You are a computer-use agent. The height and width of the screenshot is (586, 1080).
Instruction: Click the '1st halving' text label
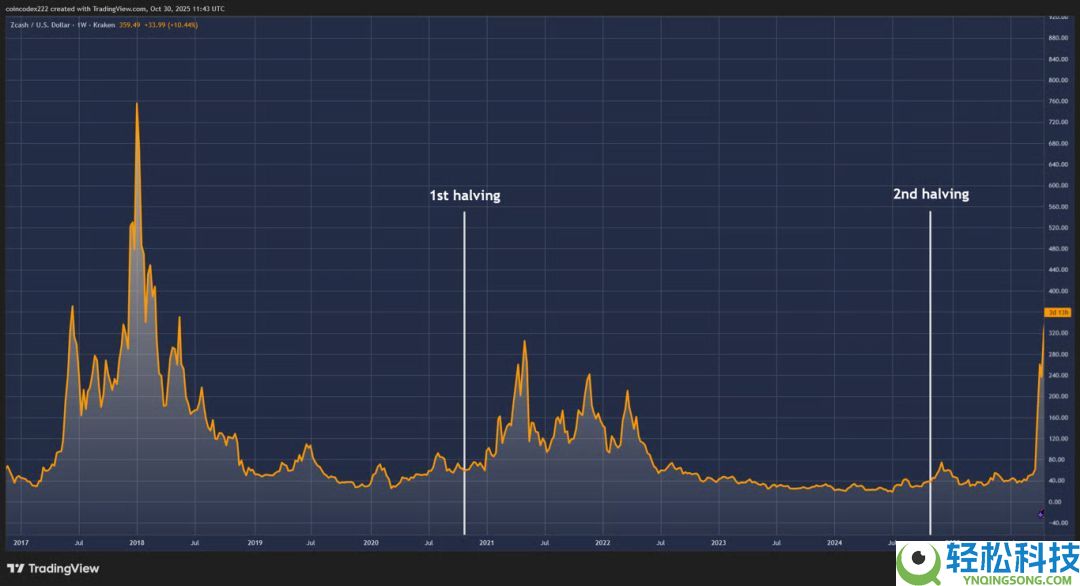pos(465,196)
